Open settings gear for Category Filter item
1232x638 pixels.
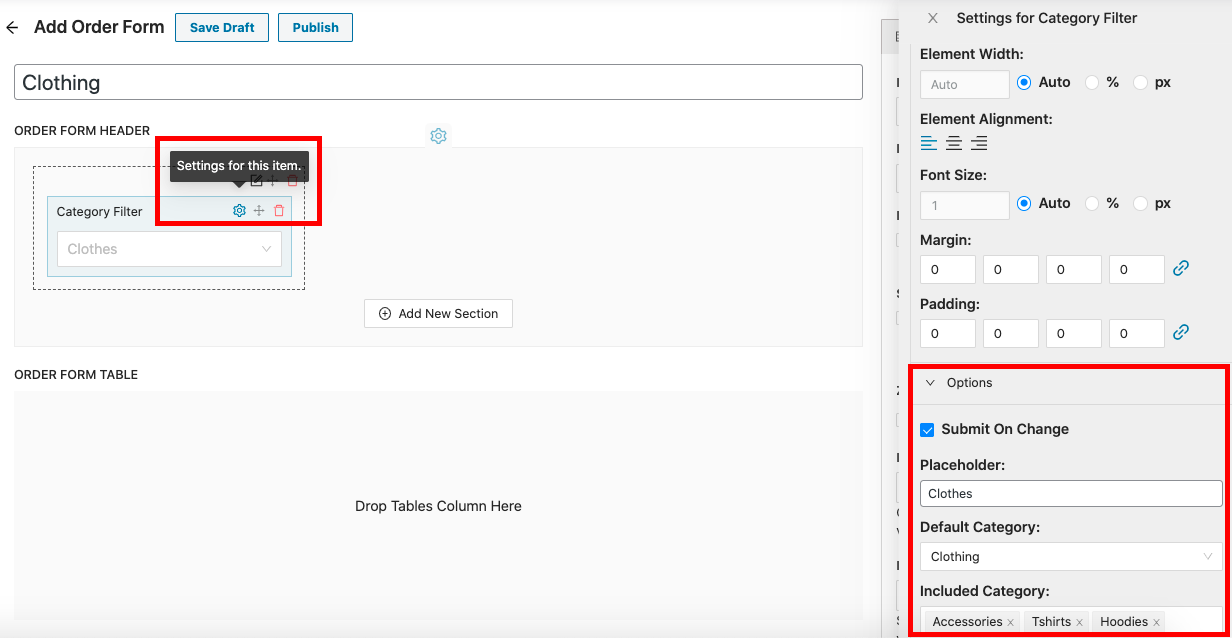pos(239,211)
